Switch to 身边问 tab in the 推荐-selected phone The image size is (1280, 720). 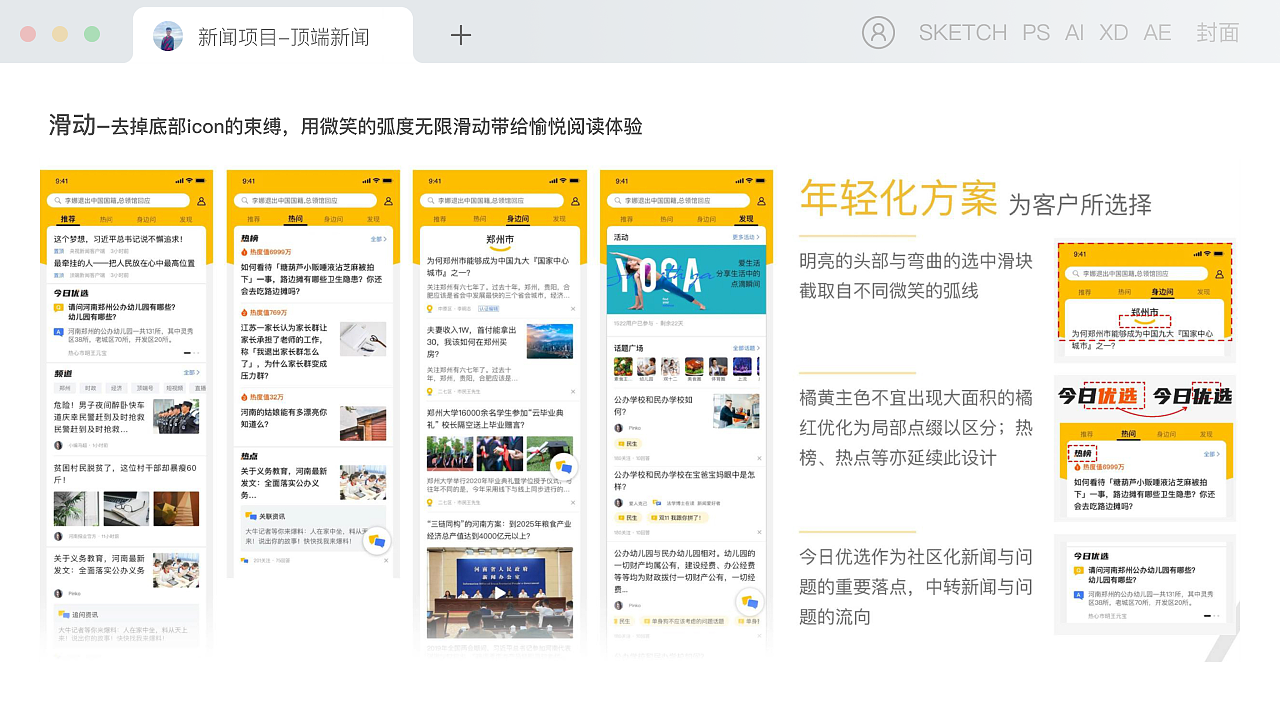[x=146, y=219]
